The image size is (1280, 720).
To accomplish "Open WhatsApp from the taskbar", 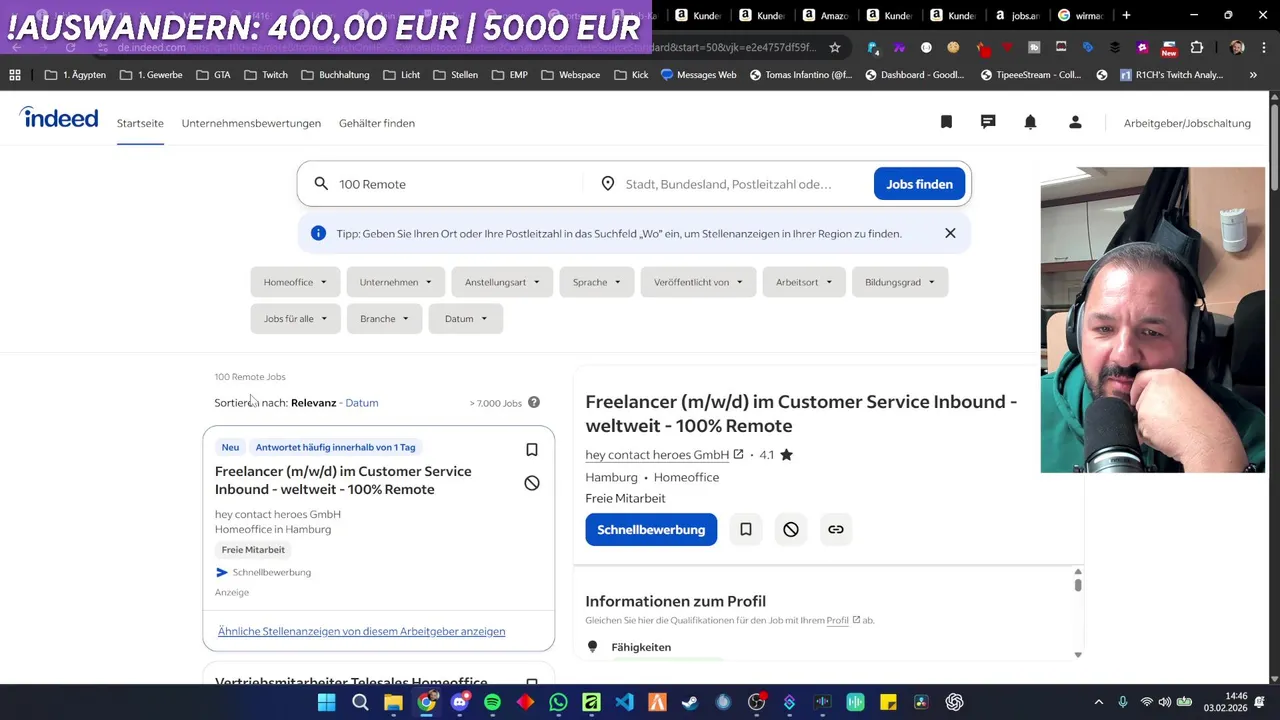I will point(558,702).
